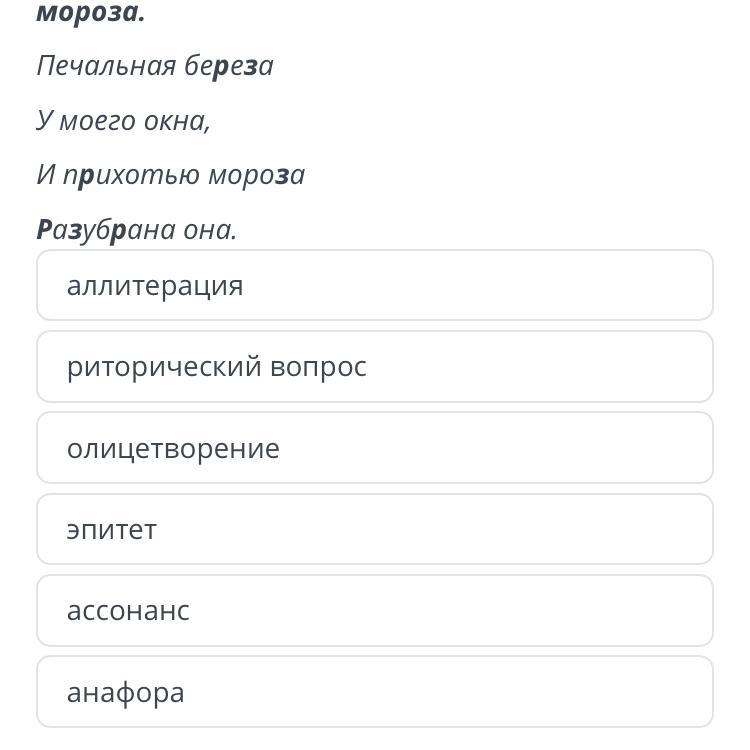Select the "аллитерация" answer option
The height and width of the screenshot is (750, 750).
(374, 286)
